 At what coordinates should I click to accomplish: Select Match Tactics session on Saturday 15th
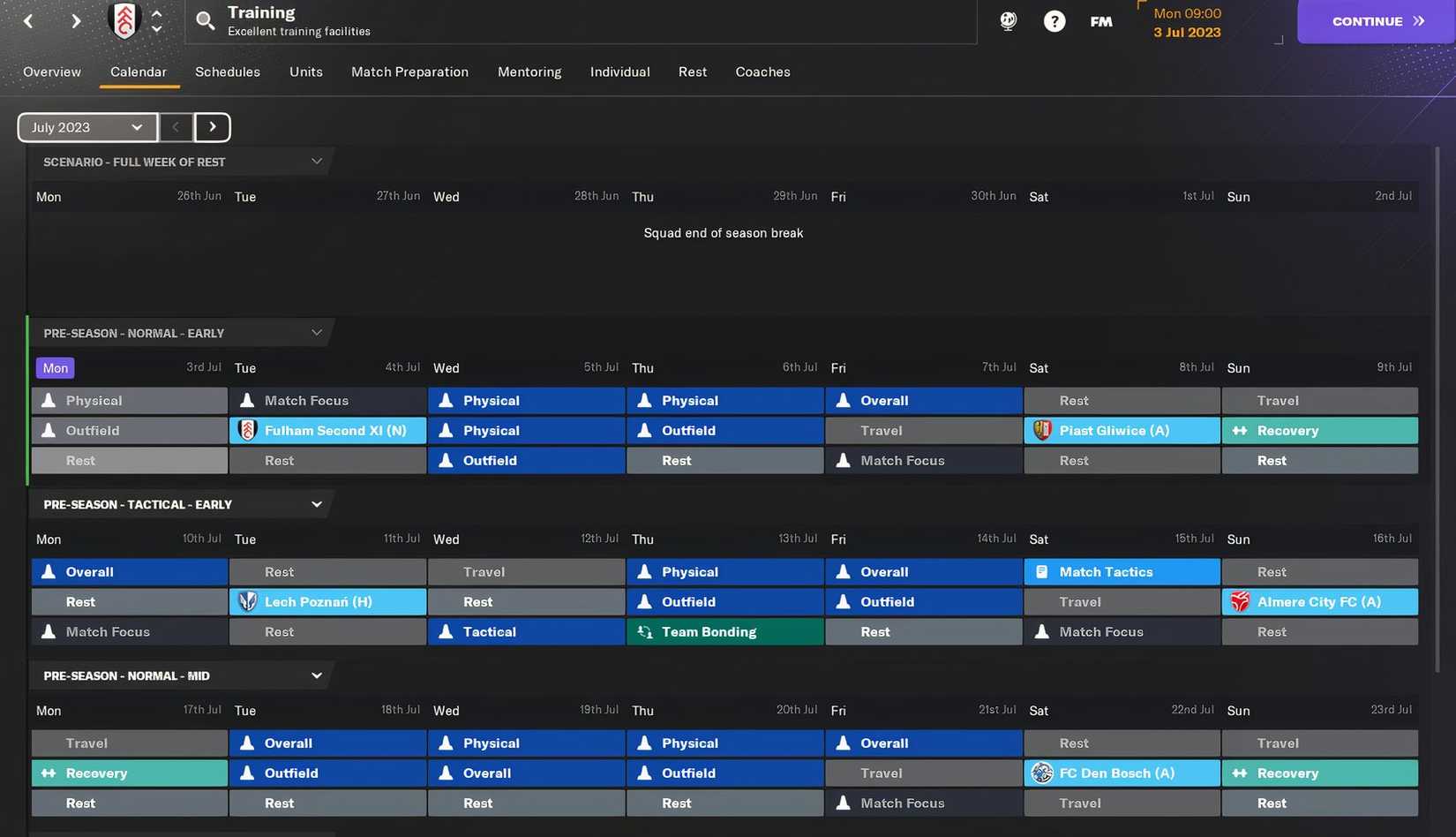pyautogui.click(x=1122, y=572)
